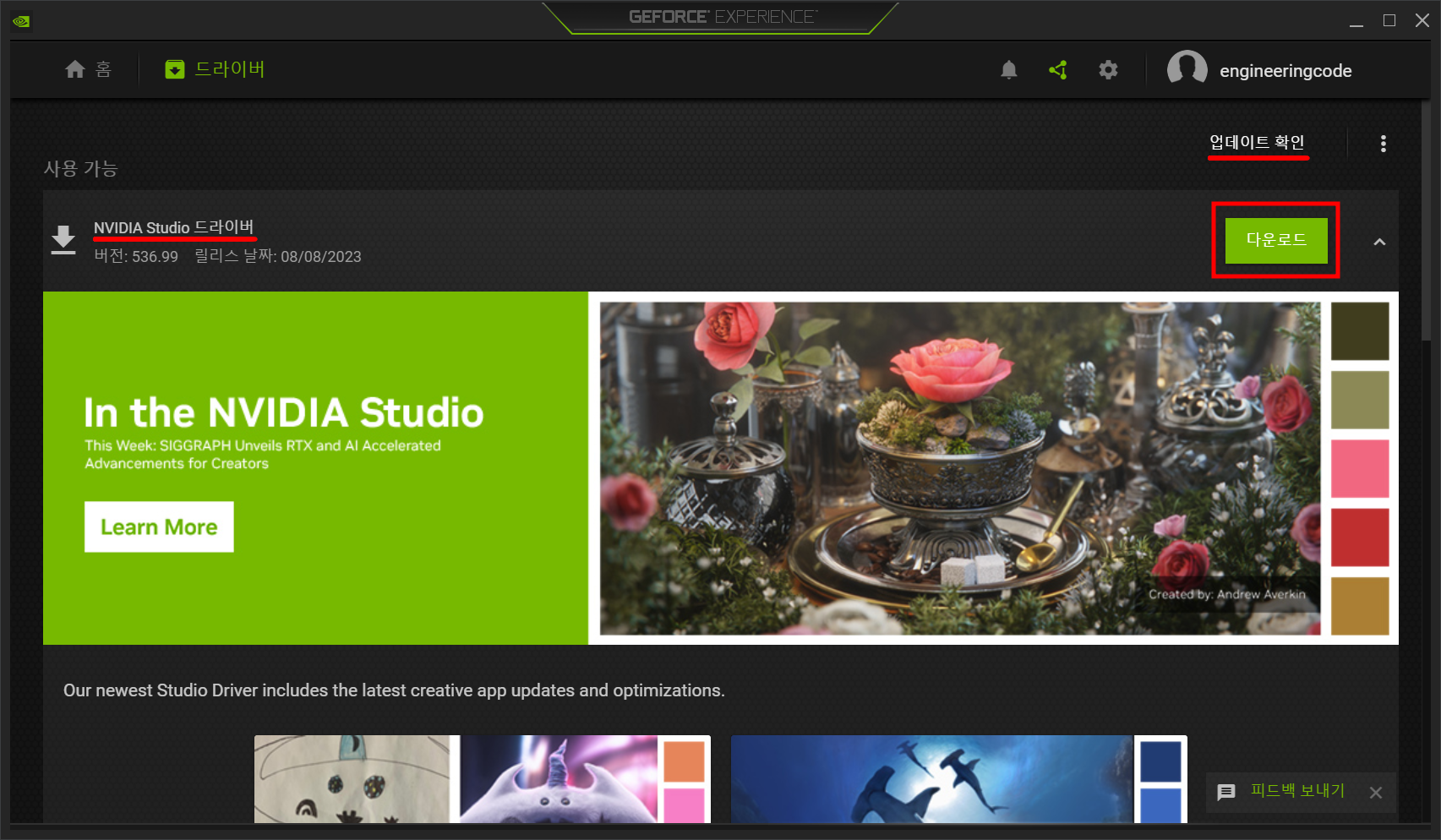Open the notifications bell icon
This screenshot has width=1441, height=840.
tap(1009, 70)
